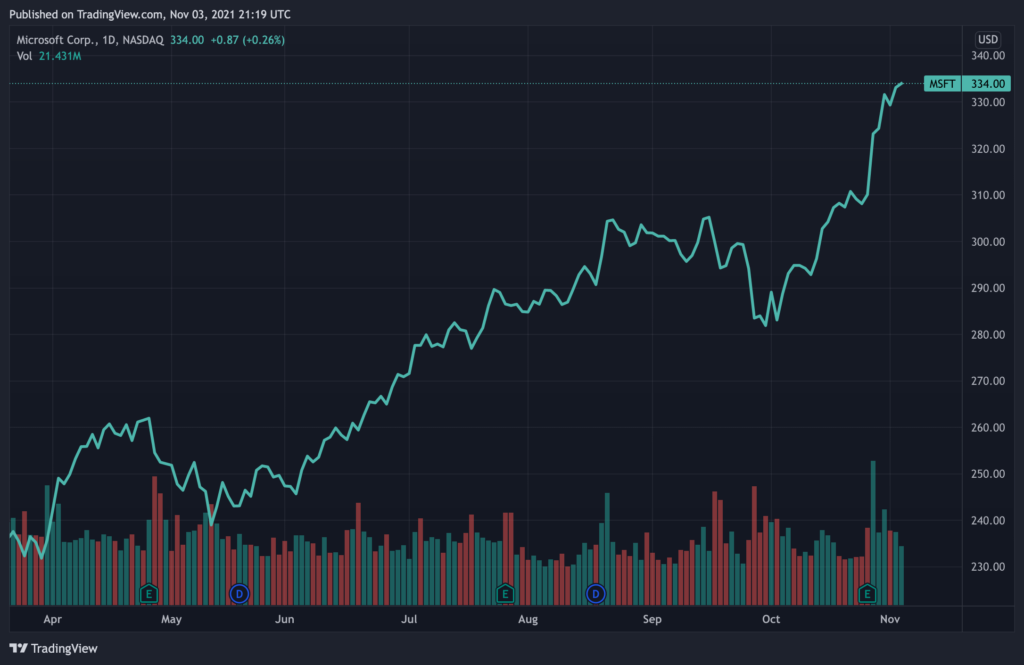Click the earnings E marker nearest the Nov label
The image size is (1024, 665).
point(867,594)
